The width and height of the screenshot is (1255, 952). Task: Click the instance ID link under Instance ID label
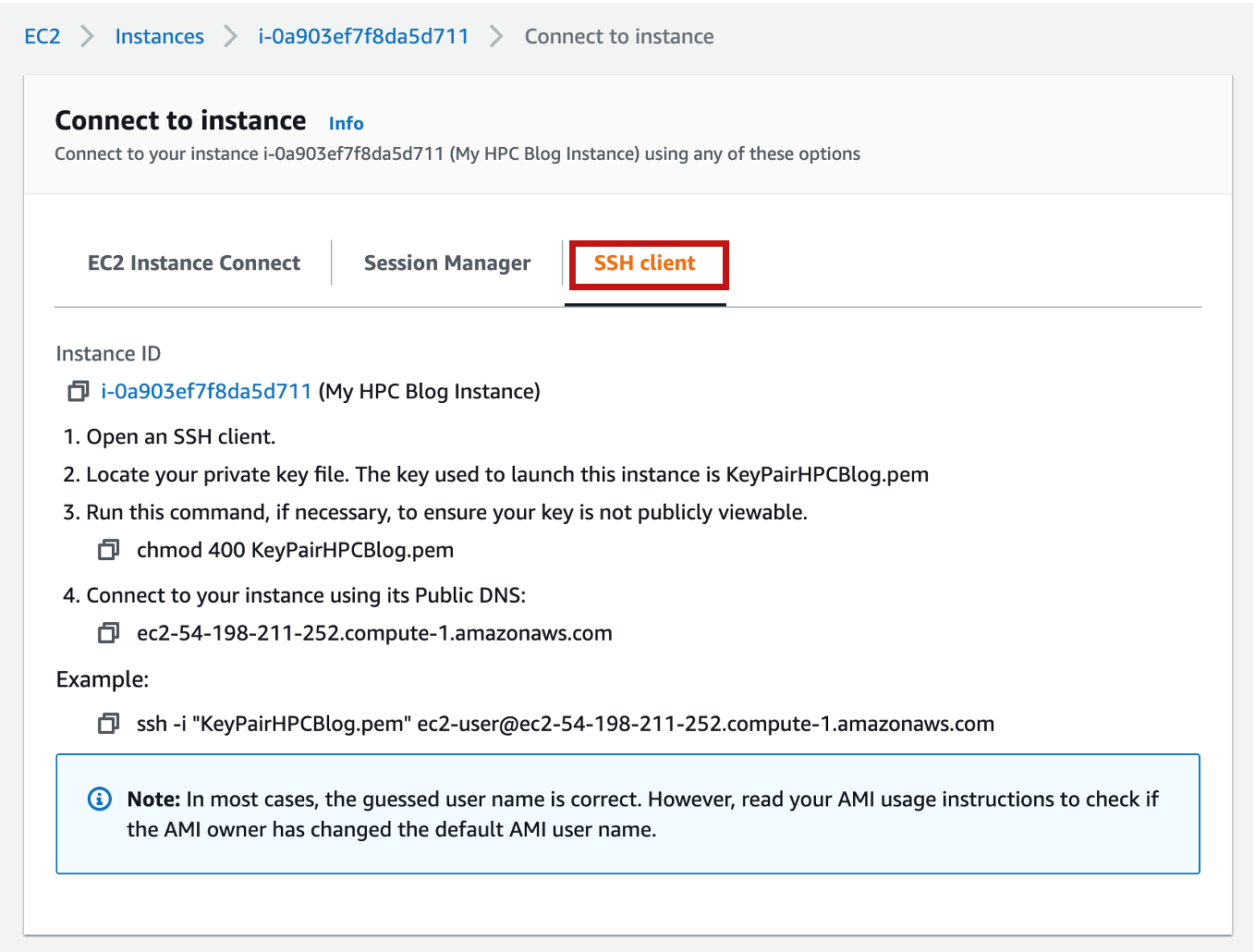(x=206, y=391)
